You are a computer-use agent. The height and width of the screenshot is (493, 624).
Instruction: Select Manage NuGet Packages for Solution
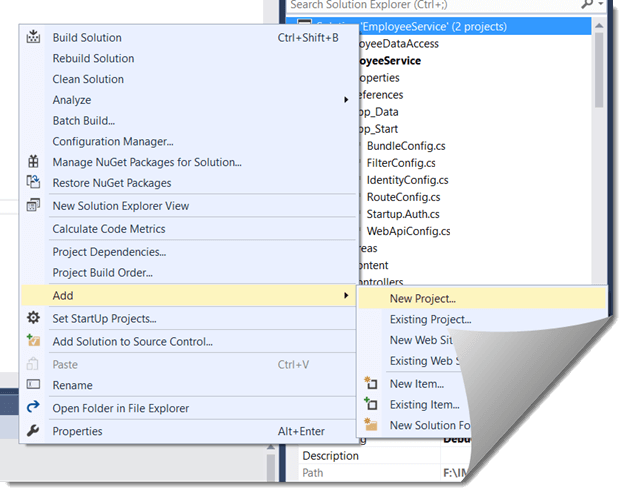point(189,162)
